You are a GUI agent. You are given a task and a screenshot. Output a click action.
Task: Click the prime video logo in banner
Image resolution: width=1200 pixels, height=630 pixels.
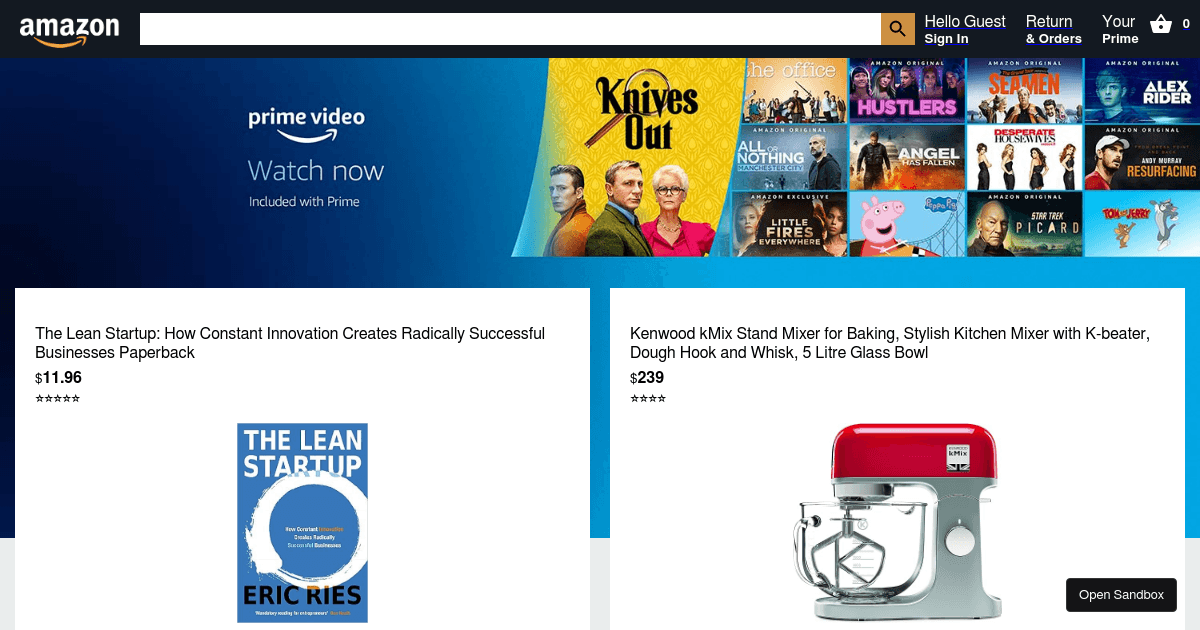(307, 124)
